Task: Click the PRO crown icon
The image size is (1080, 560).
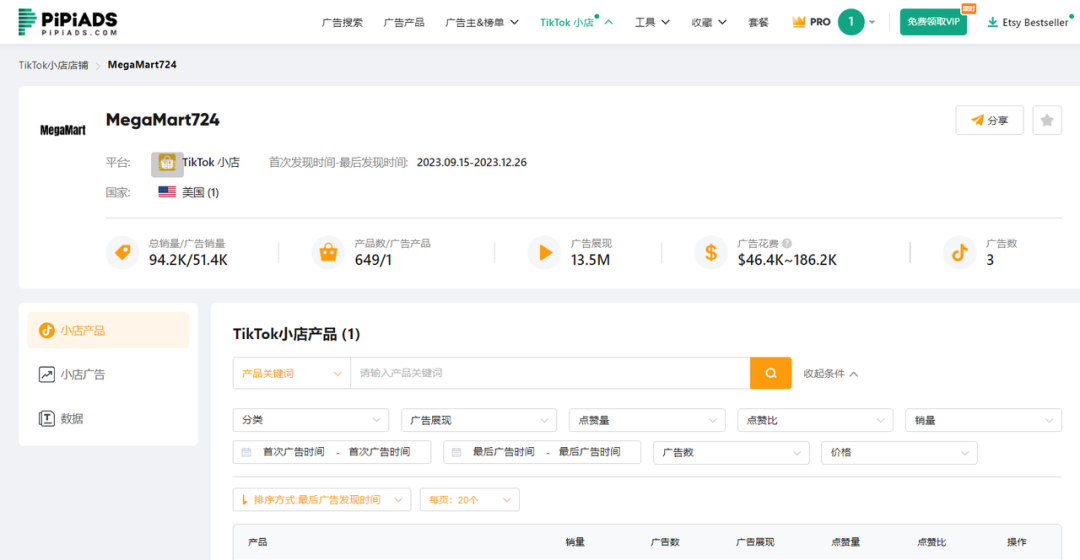Action: [798, 22]
